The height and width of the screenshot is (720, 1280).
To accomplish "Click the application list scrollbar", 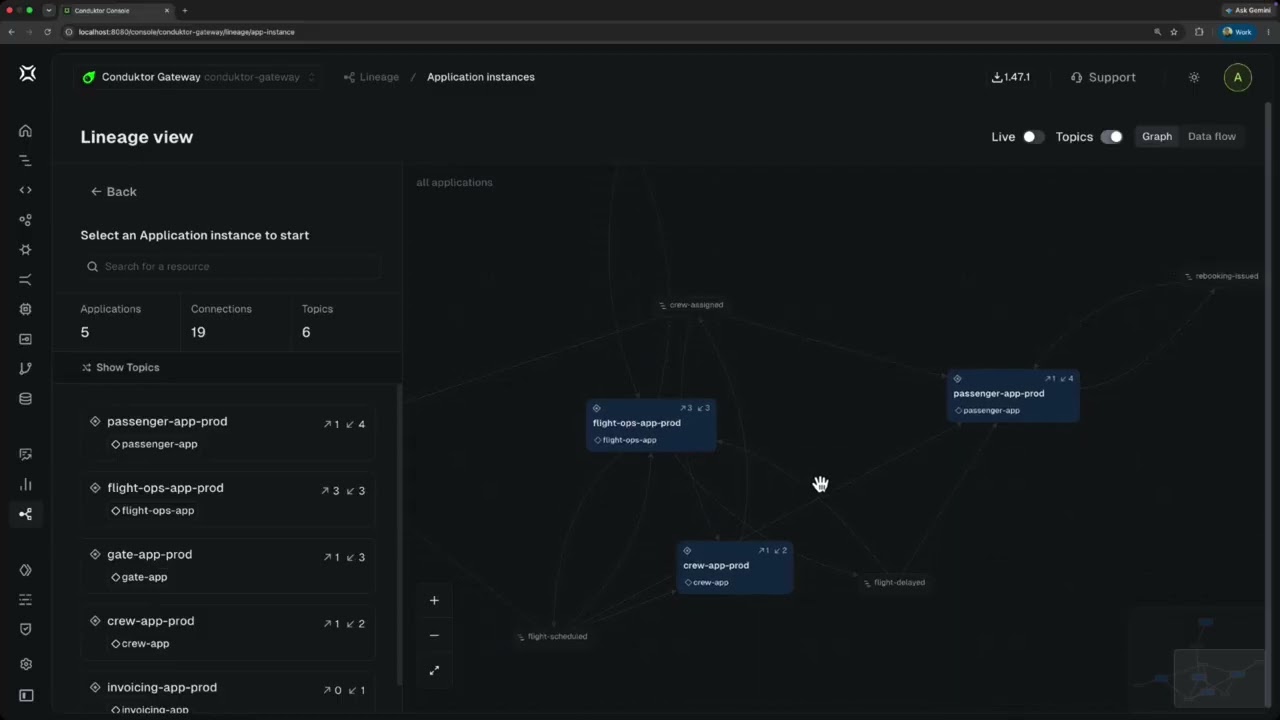I will click(399, 535).
